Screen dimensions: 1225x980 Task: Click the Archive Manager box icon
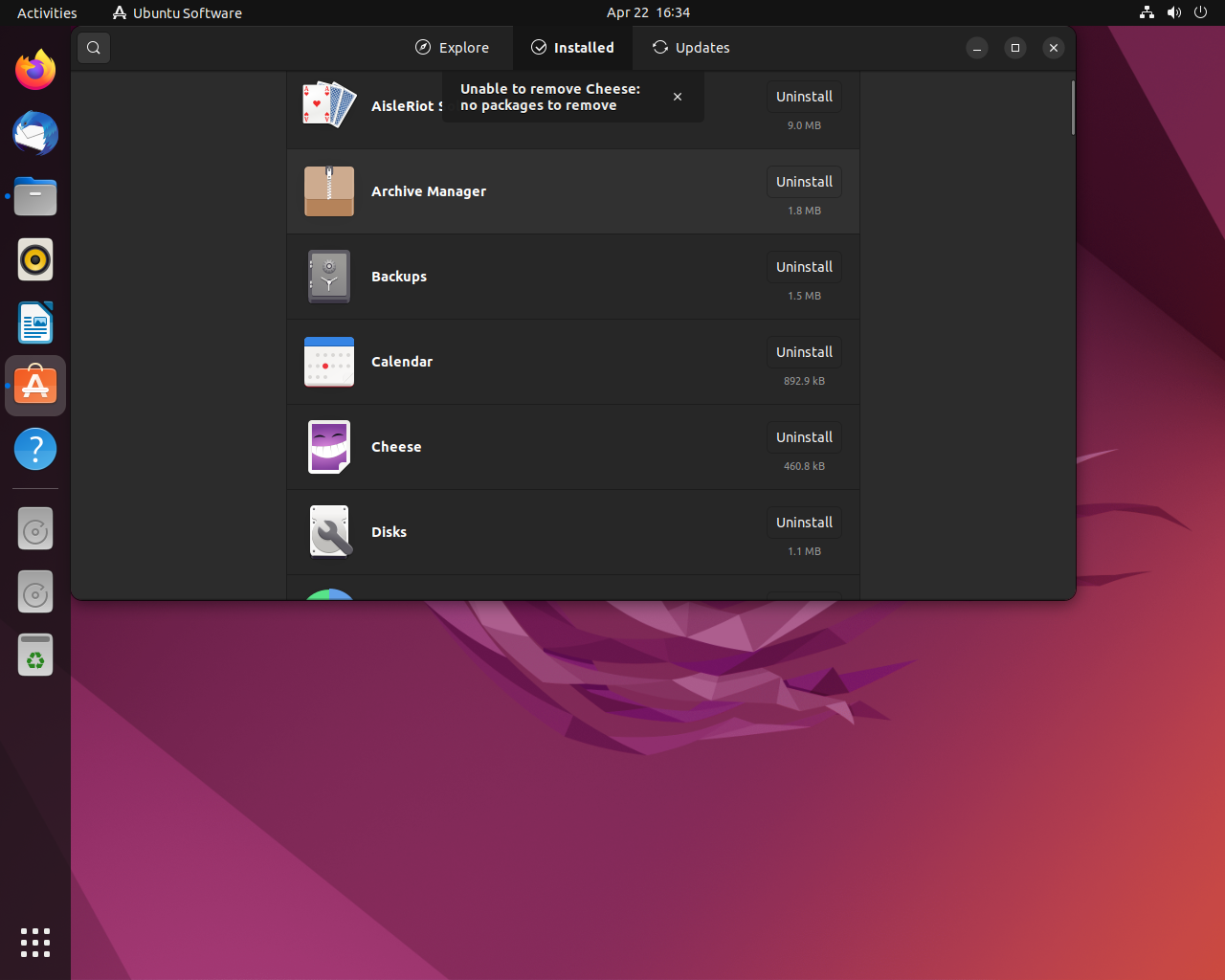(x=329, y=191)
